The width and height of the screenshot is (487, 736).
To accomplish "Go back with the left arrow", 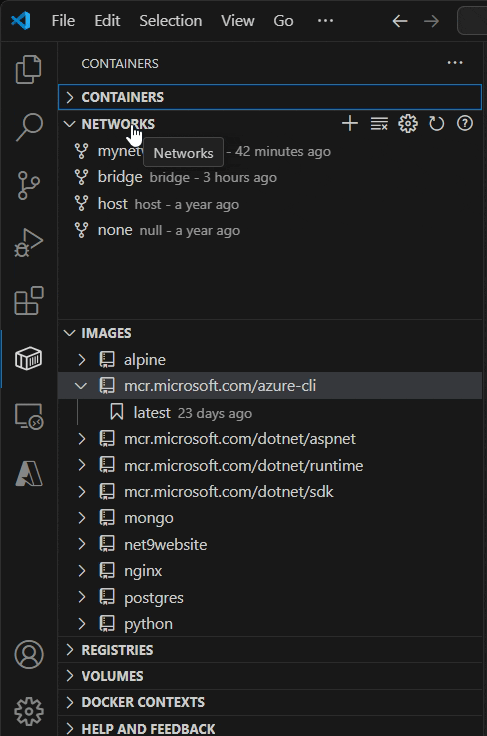I will 400,21.
